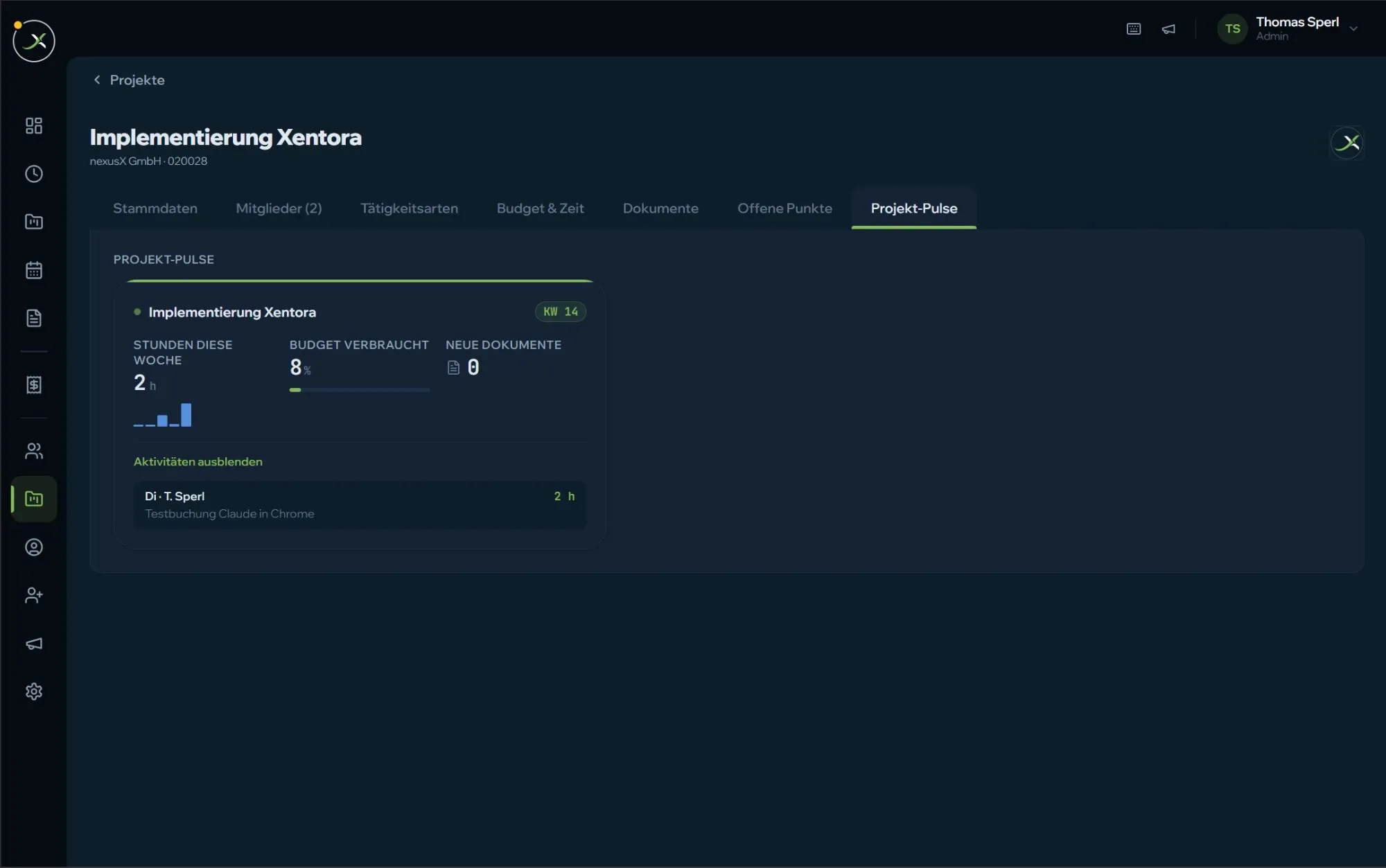The height and width of the screenshot is (868, 1386).
Task: Expand the Thomas Sperl user menu chevron
Action: point(1353,29)
